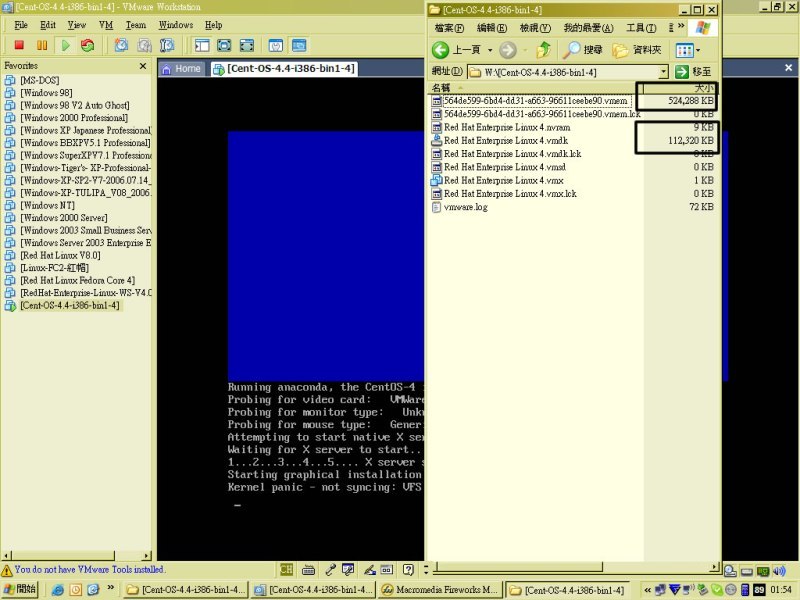The height and width of the screenshot is (600, 800).
Task: Open VM menu in VMware Workstation
Action: tap(106, 25)
